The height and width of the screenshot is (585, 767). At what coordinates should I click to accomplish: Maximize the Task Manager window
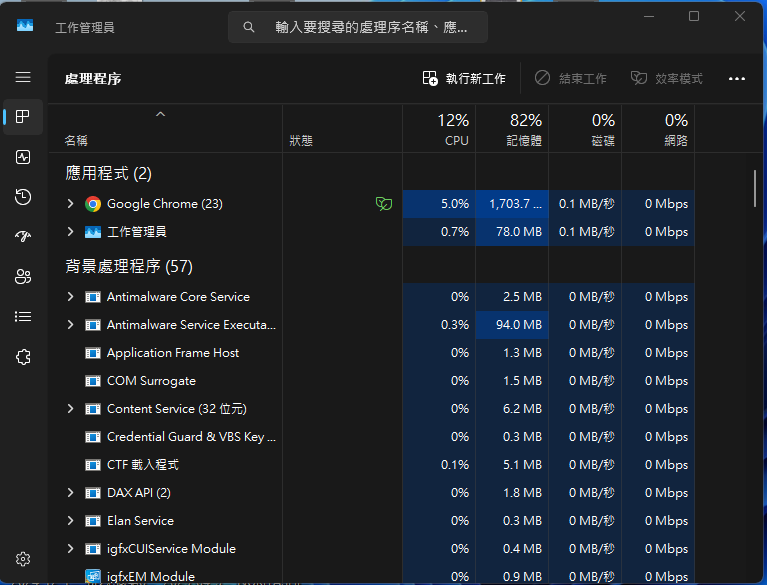click(x=694, y=16)
